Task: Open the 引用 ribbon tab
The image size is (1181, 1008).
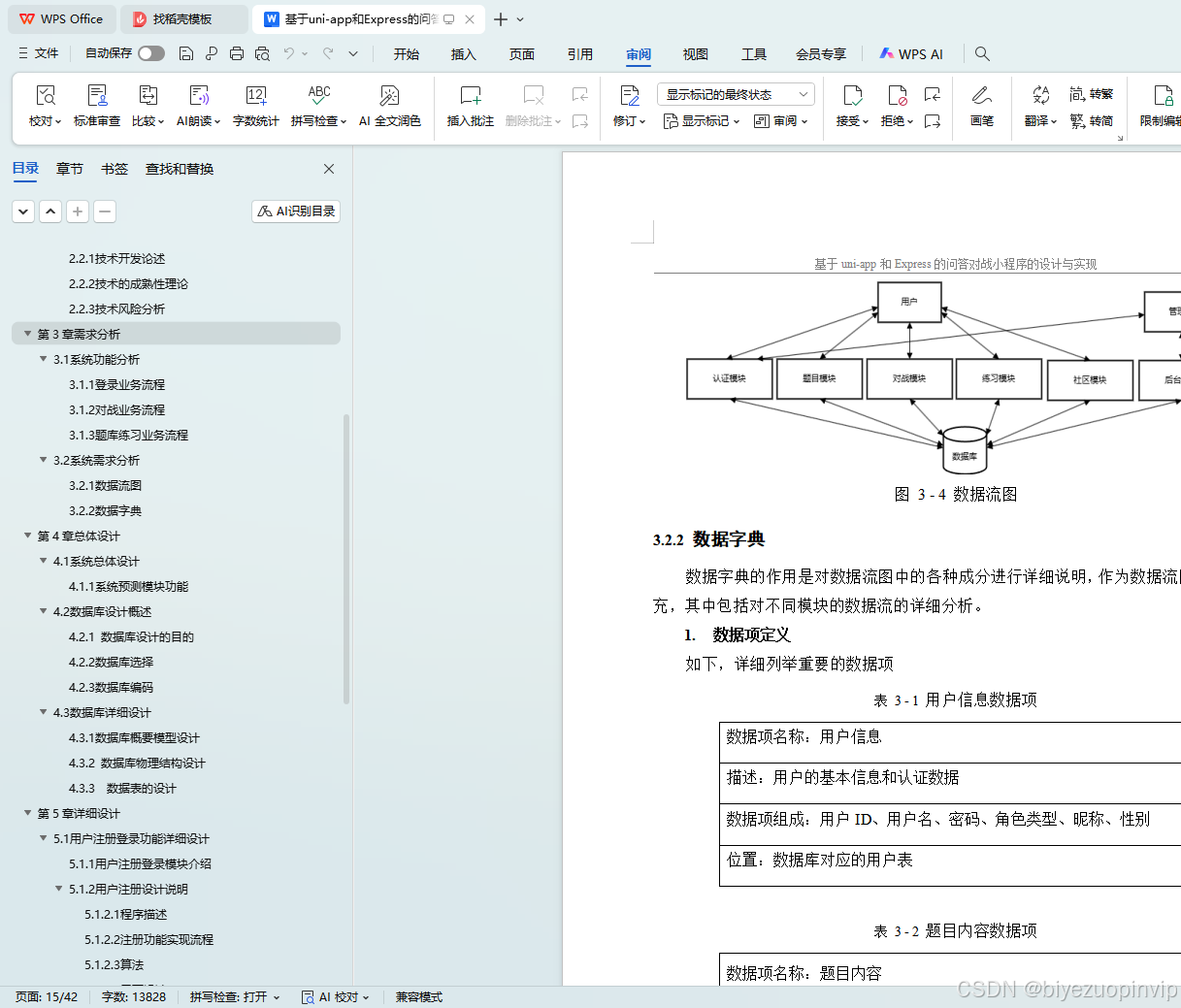Action: click(580, 54)
